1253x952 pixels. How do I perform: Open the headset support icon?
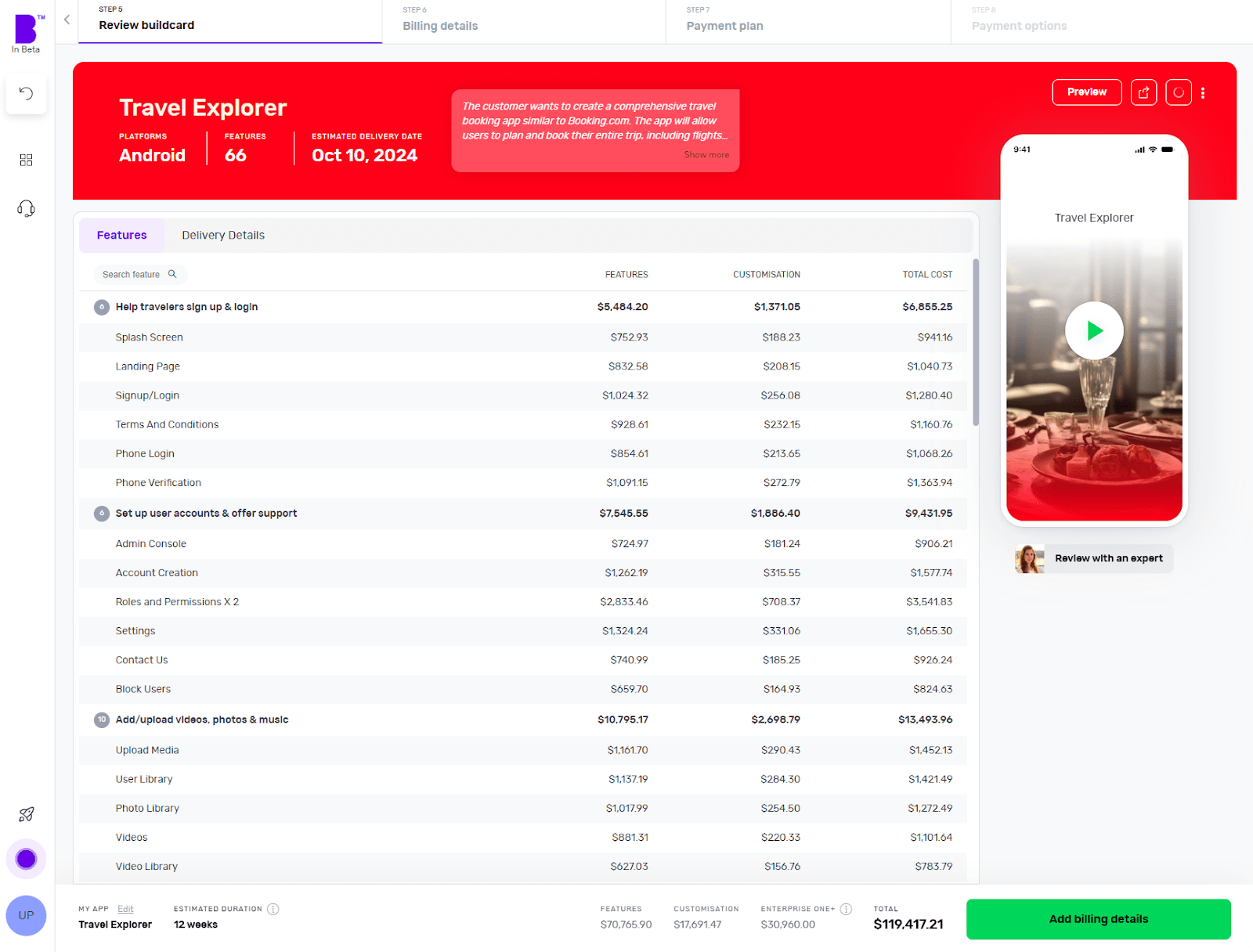[26, 208]
